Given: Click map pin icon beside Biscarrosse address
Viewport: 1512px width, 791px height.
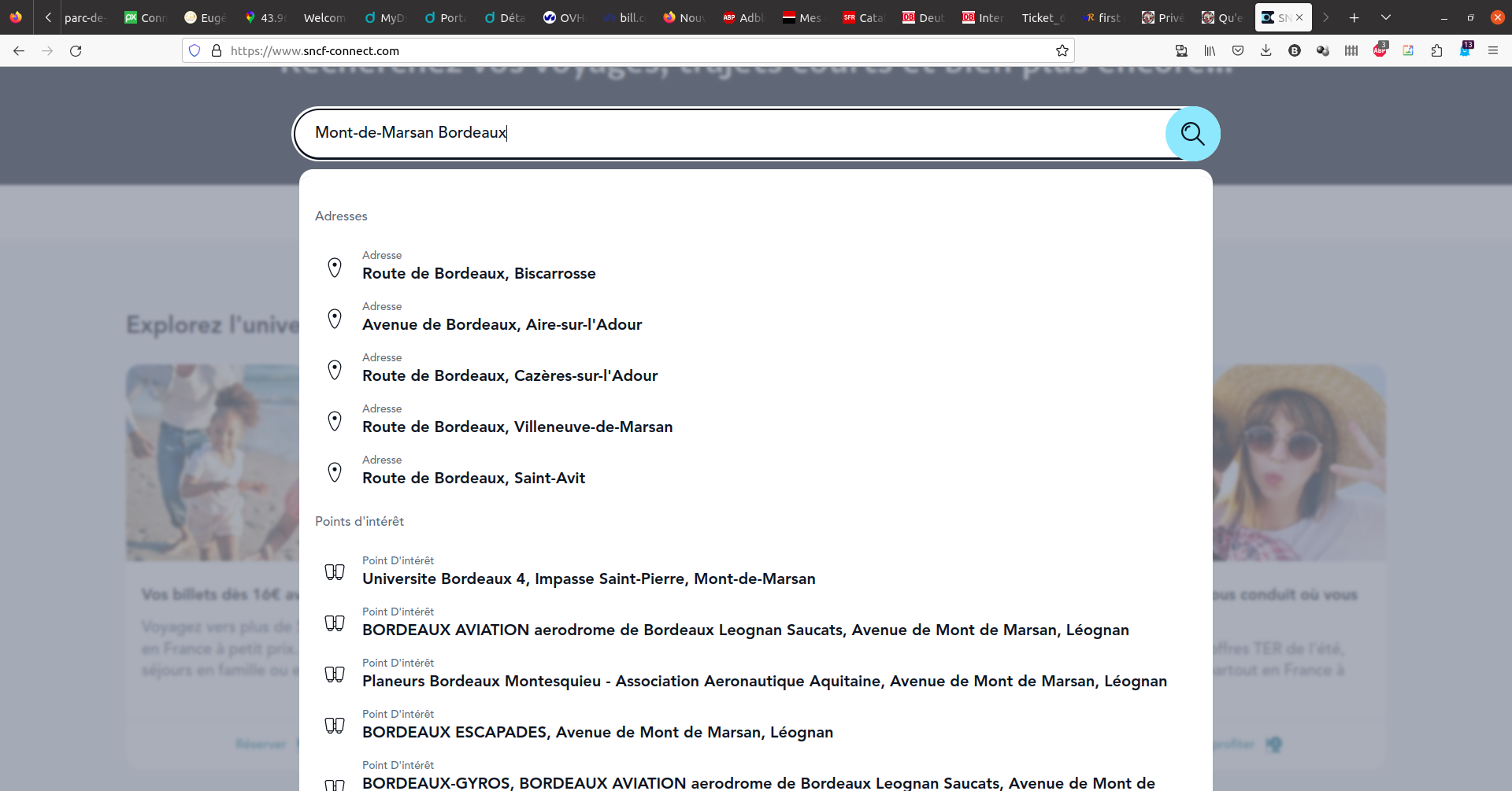Looking at the screenshot, I should tap(335, 268).
